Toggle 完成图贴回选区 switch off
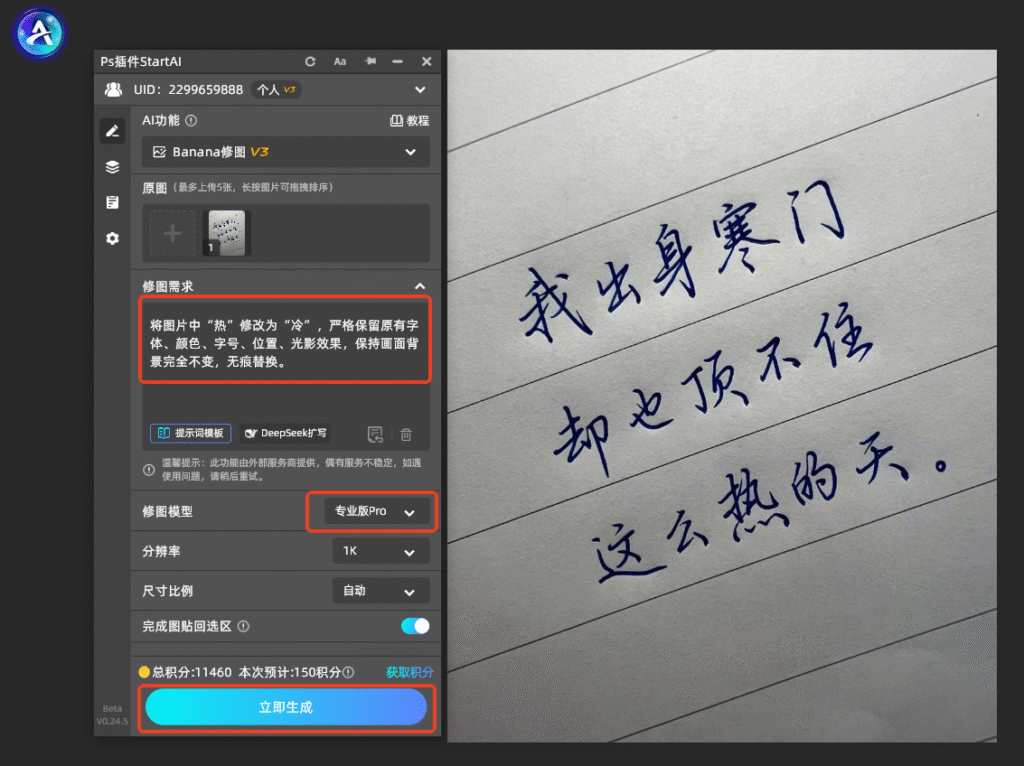The height and width of the screenshot is (766, 1024). pos(415,626)
